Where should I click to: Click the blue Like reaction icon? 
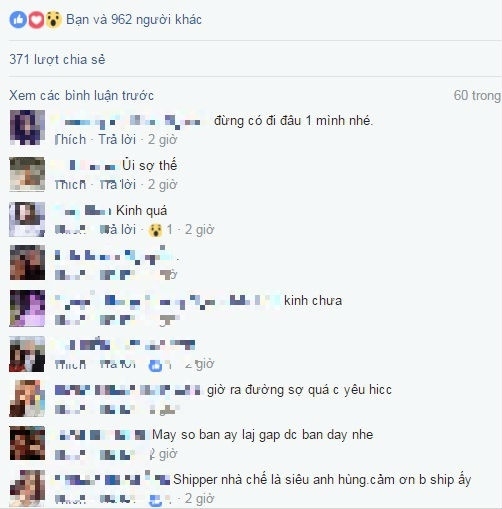coord(18,20)
